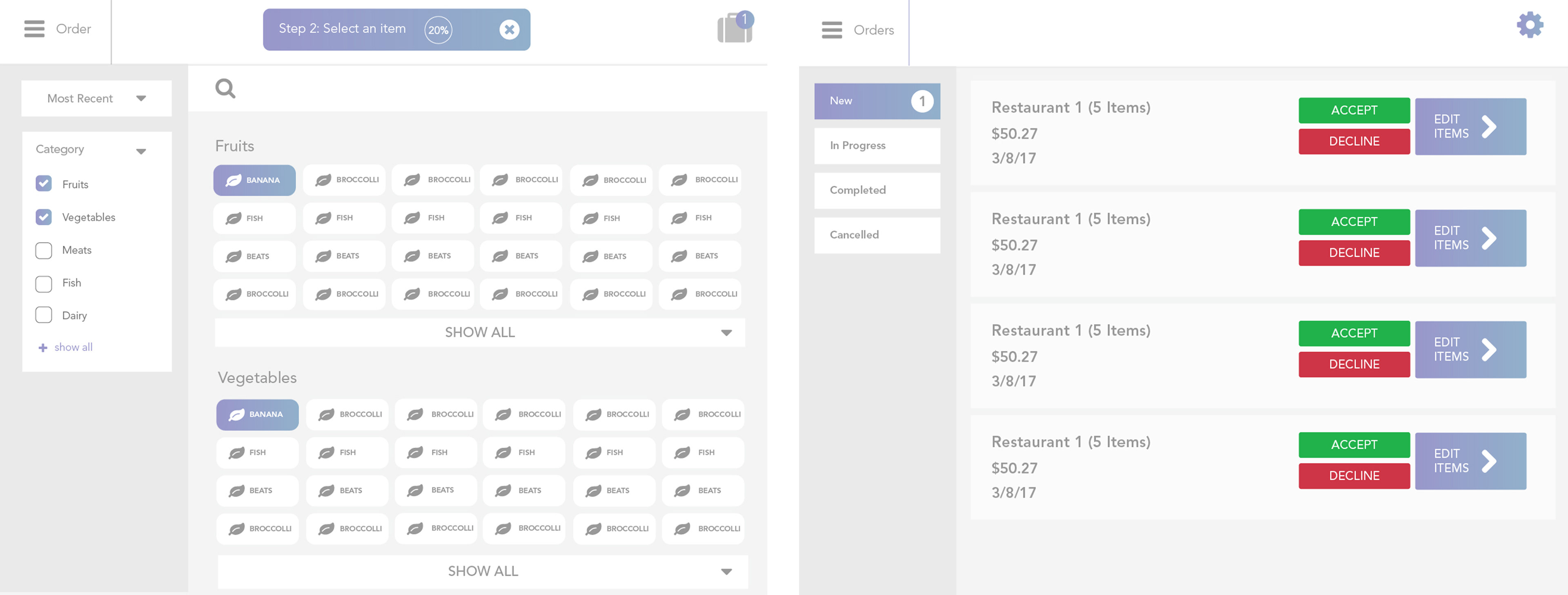
Task: Expand SHOW ALL under the Fruits section
Action: click(x=480, y=332)
